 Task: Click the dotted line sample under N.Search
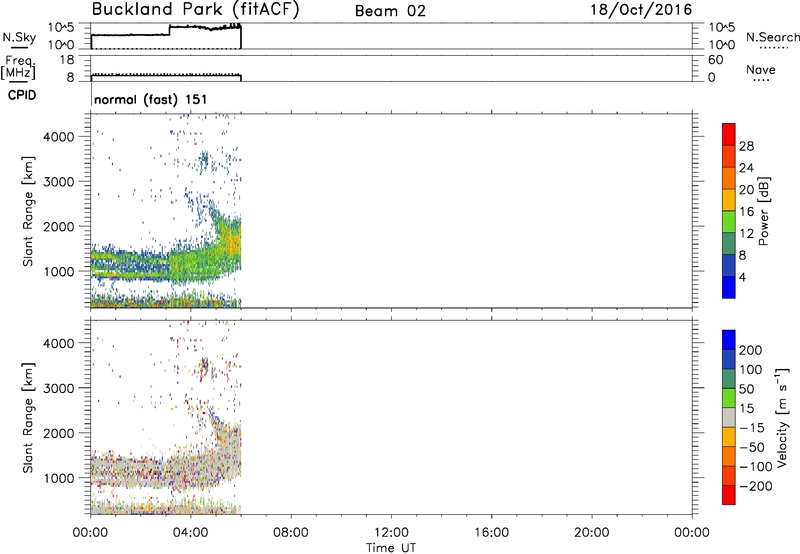click(x=774, y=48)
